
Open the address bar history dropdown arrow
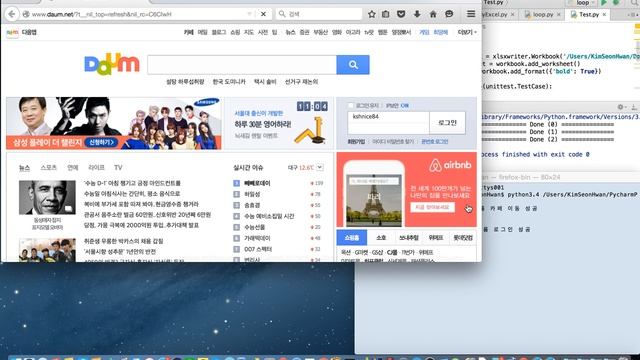point(249,14)
